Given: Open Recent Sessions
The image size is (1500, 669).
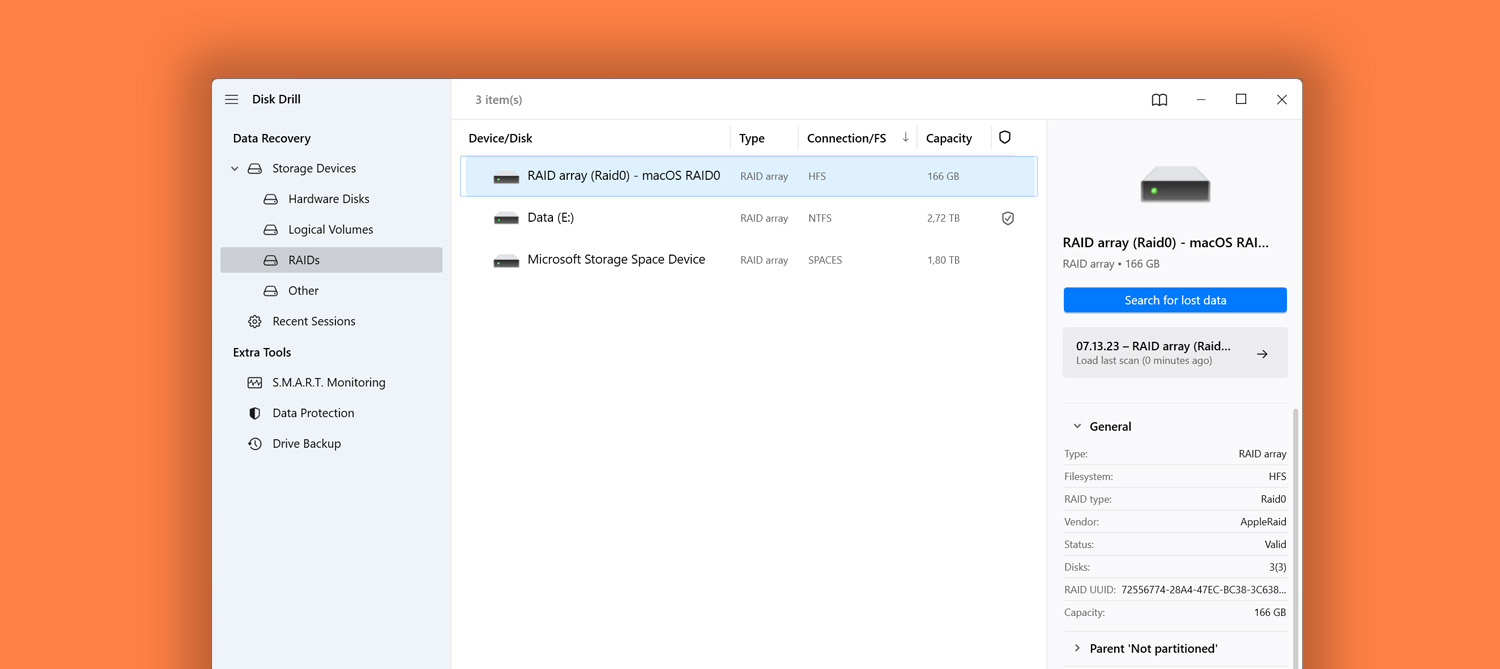Looking at the screenshot, I should 313,321.
